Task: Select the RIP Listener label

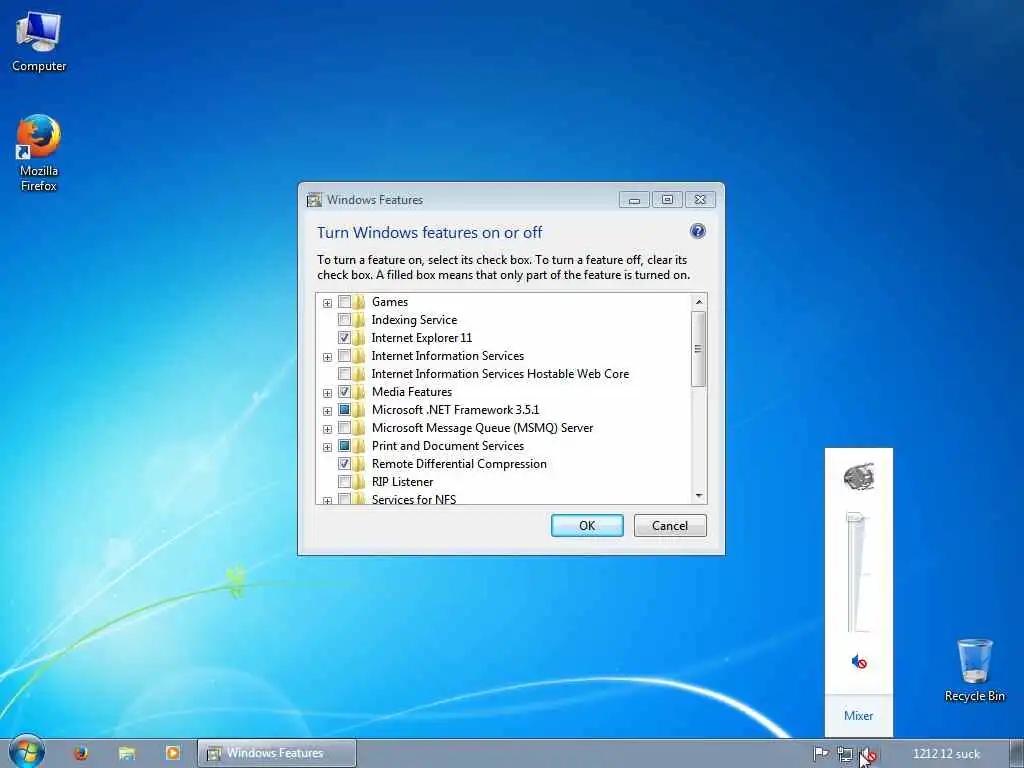Action: tap(402, 481)
